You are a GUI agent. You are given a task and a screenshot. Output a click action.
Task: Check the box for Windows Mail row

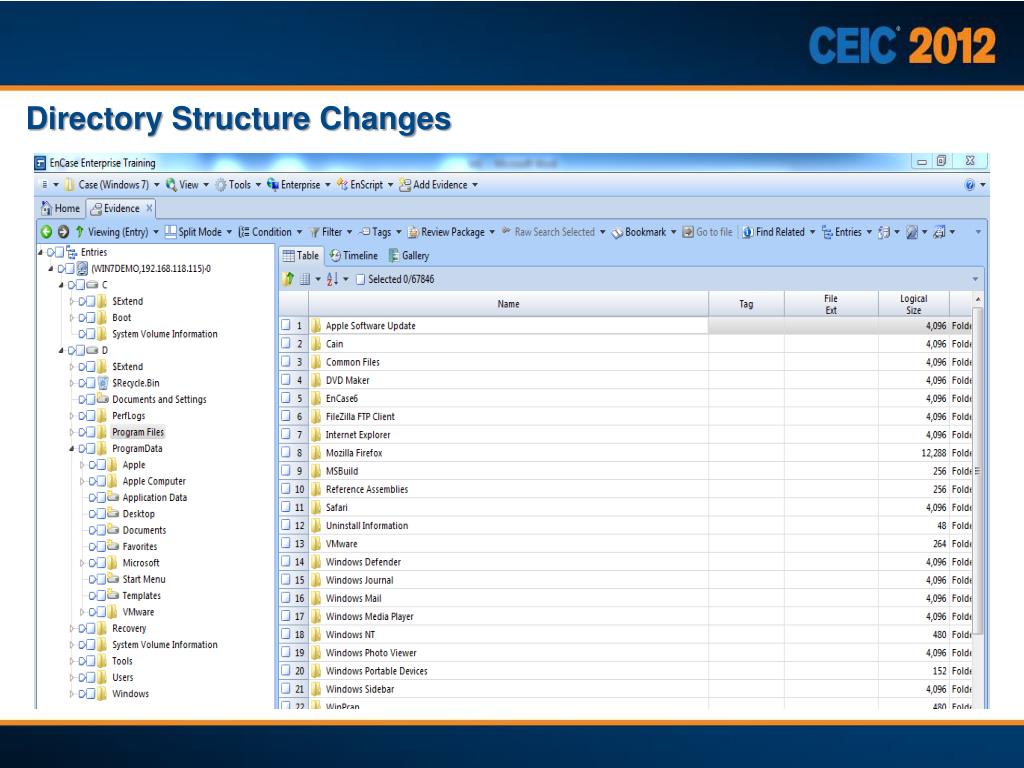[x=286, y=598]
